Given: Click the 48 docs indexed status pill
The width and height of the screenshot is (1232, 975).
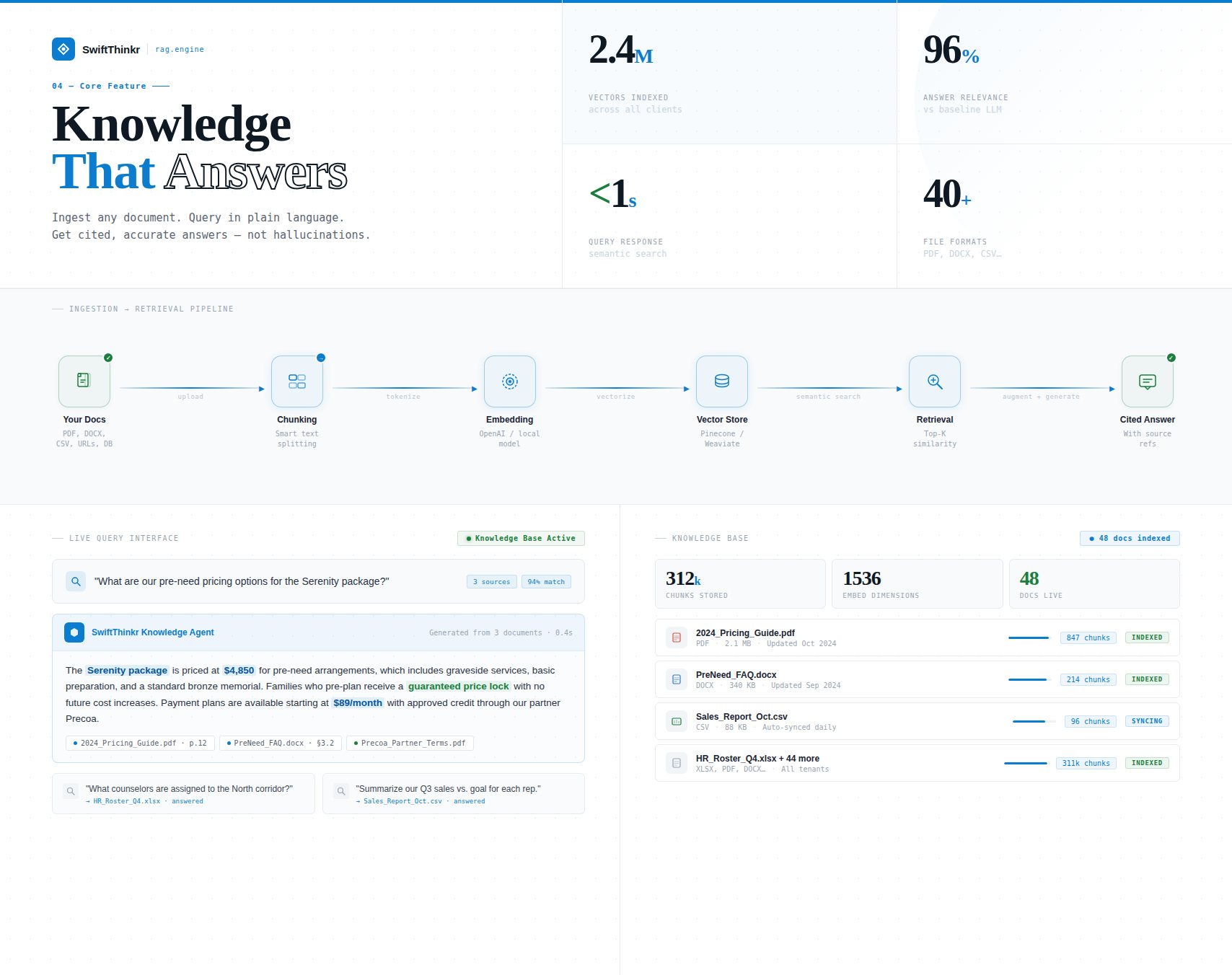Looking at the screenshot, I should tap(1130, 539).
